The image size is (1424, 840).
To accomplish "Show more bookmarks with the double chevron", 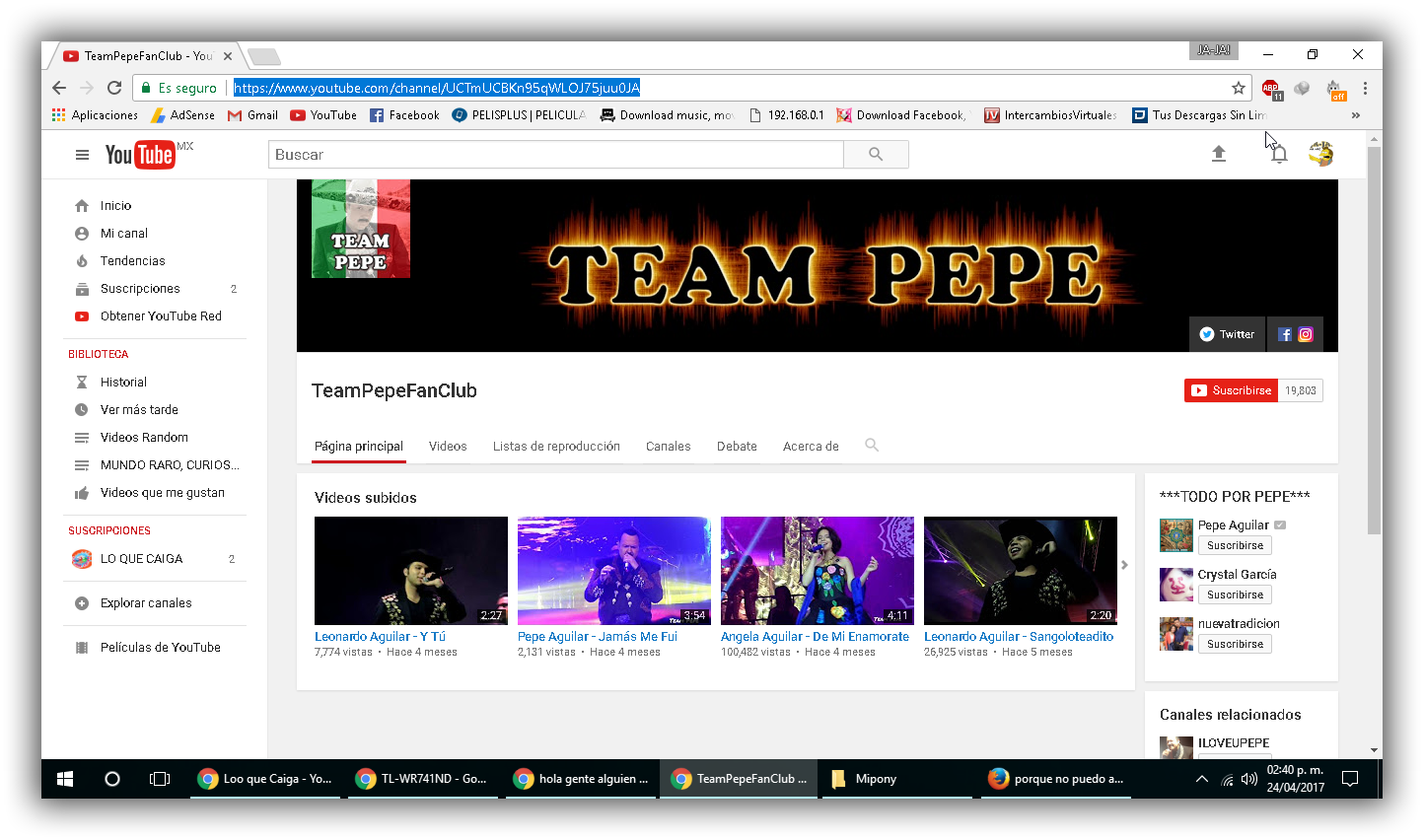I will point(1356,115).
